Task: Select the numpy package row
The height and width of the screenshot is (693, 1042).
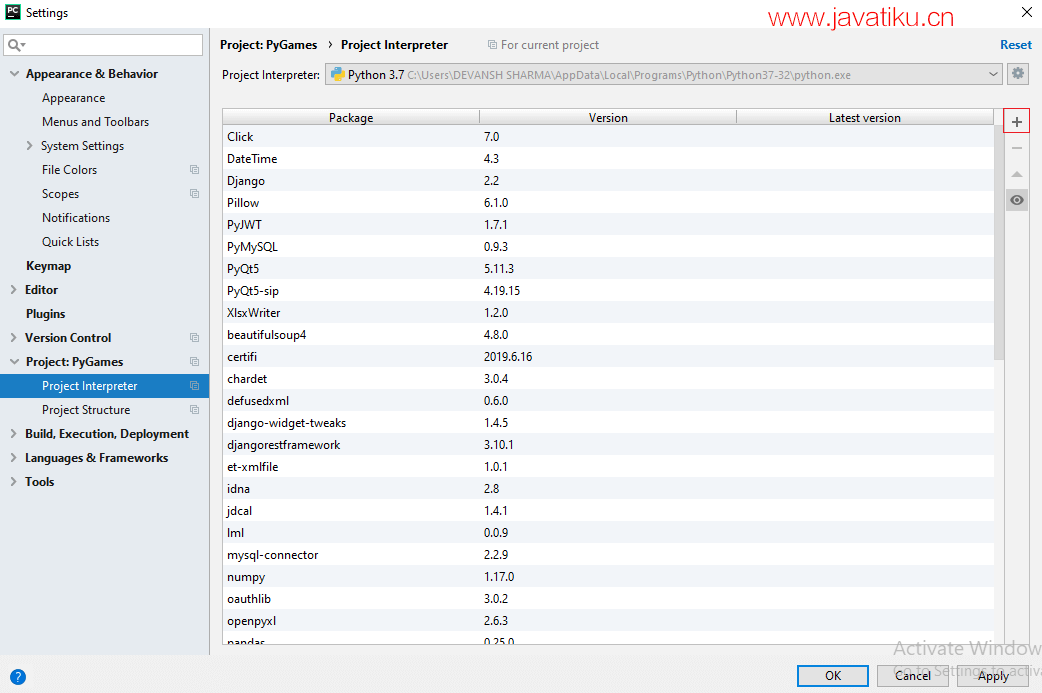Action: point(608,576)
